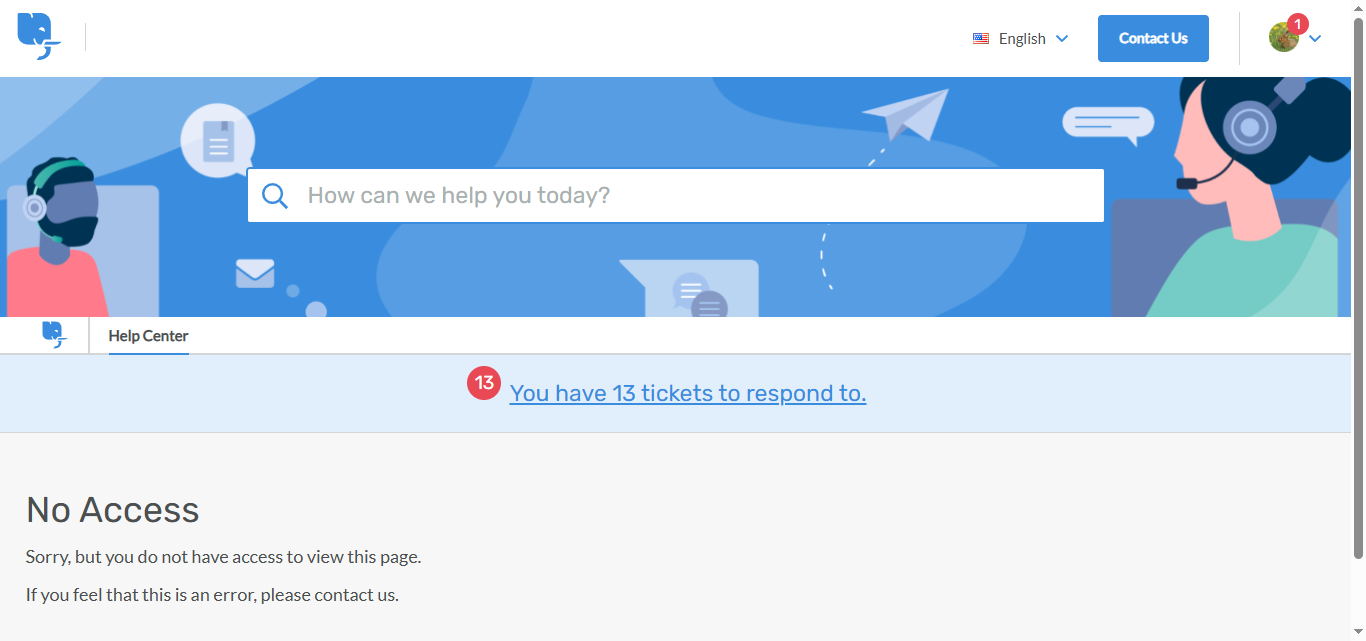Click the magnifying glass search icon
The height and width of the screenshot is (641, 1366).
275,195
